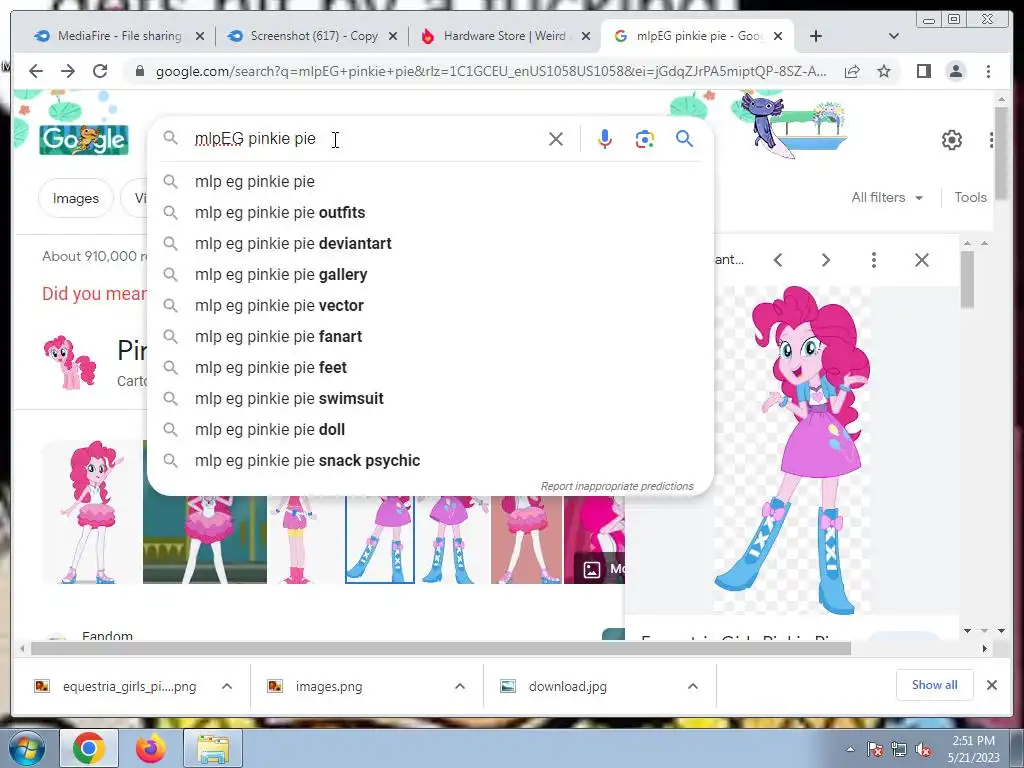The image size is (1024, 768).
Task: Go back to the previous page
Action: (36, 71)
